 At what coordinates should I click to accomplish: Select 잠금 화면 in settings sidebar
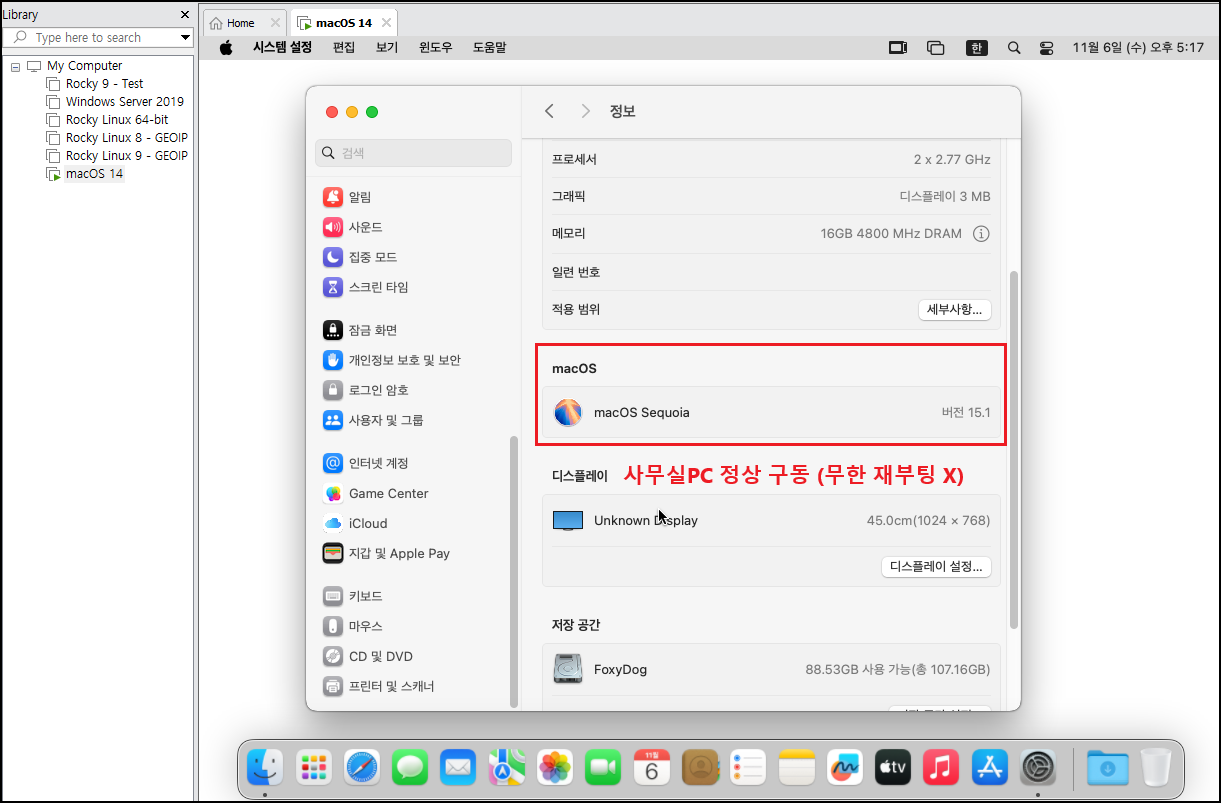tap(360, 330)
